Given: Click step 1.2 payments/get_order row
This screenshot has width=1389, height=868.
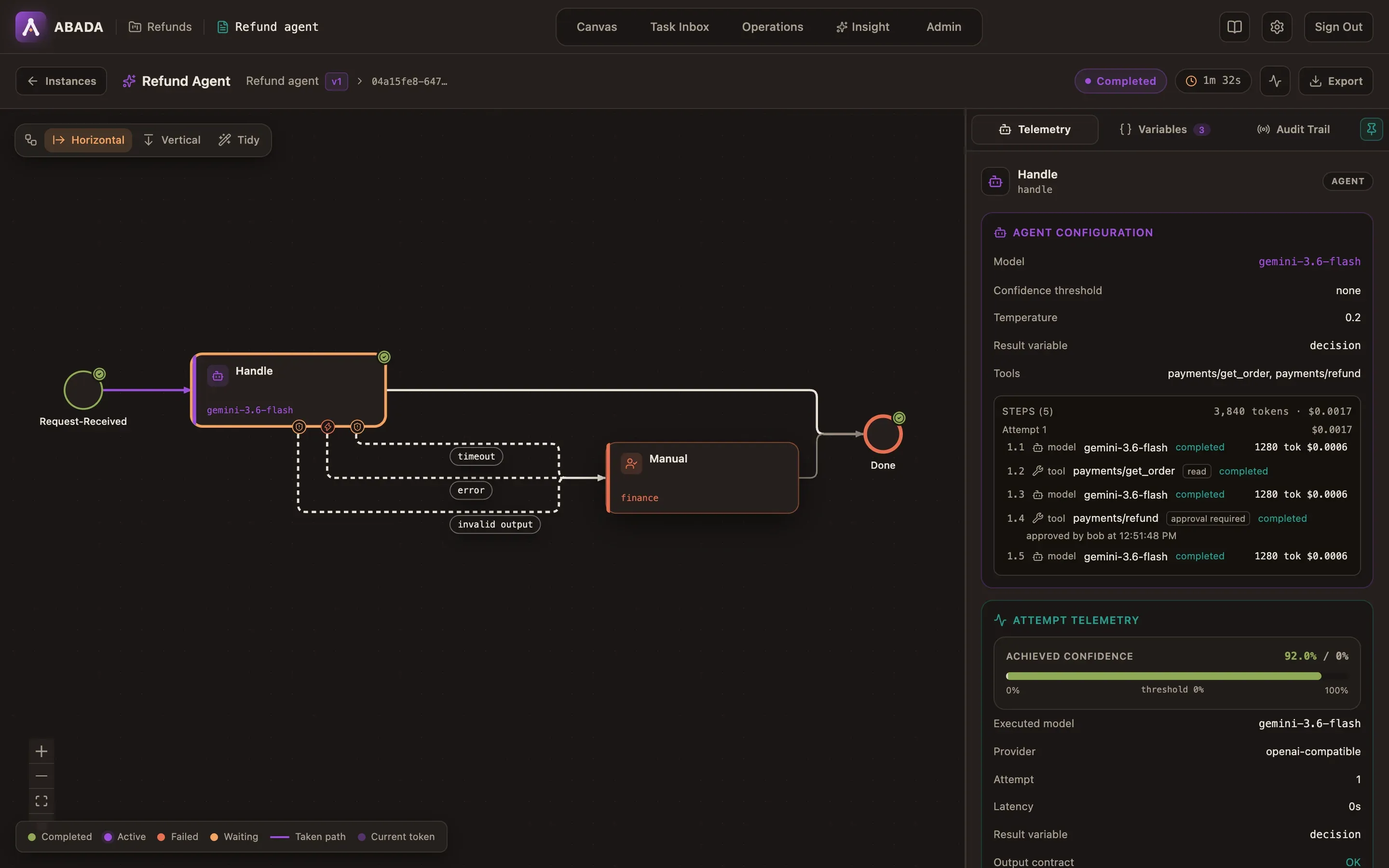Looking at the screenshot, I should tap(1177, 471).
